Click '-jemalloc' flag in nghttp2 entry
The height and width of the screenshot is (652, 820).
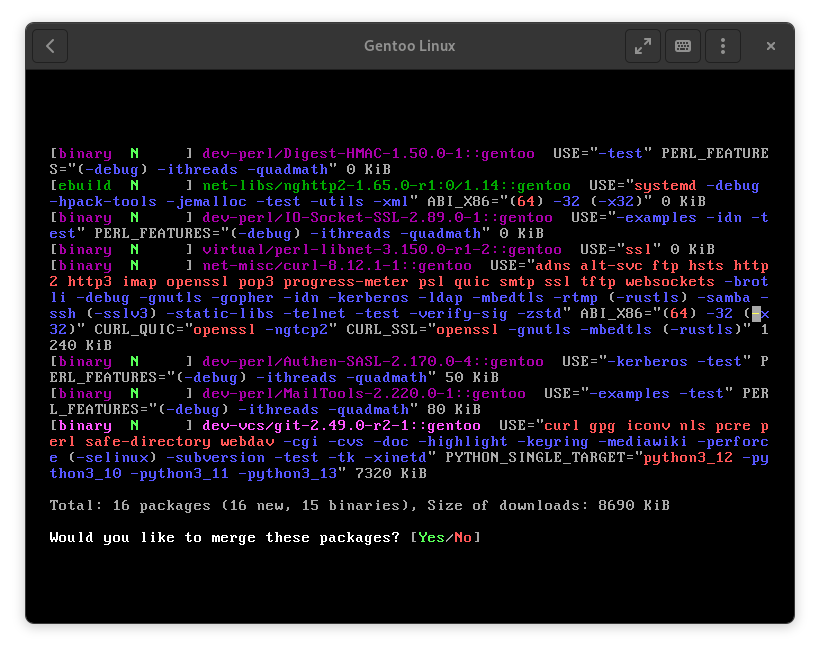pos(207,202)
